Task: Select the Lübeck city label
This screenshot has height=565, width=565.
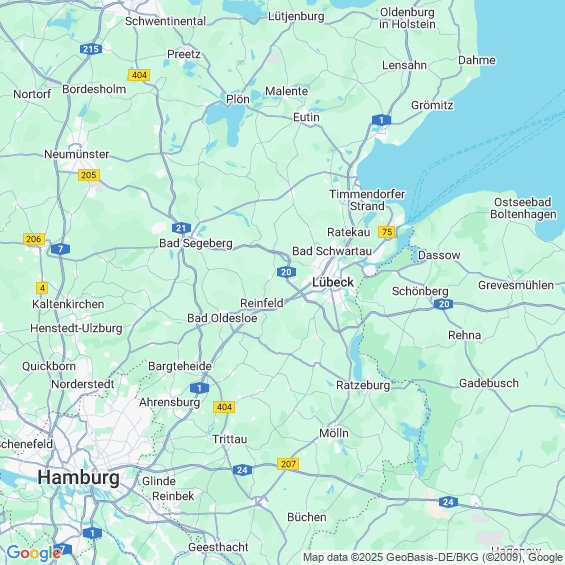Action: [333, 282]
